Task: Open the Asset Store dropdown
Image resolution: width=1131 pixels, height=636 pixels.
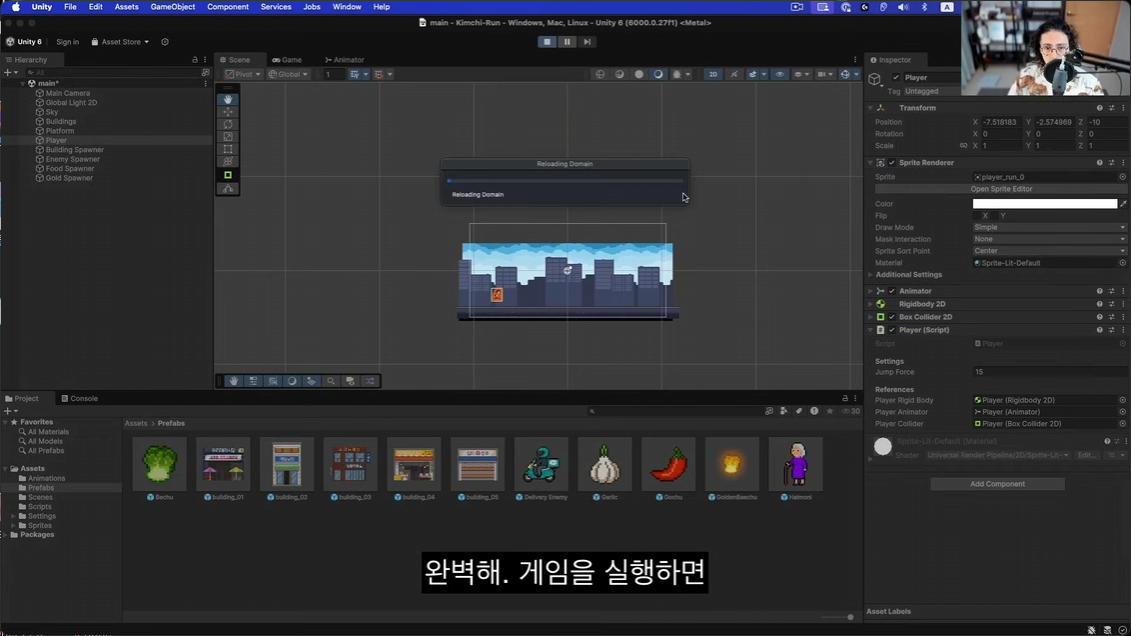Action: pos(120,42)
